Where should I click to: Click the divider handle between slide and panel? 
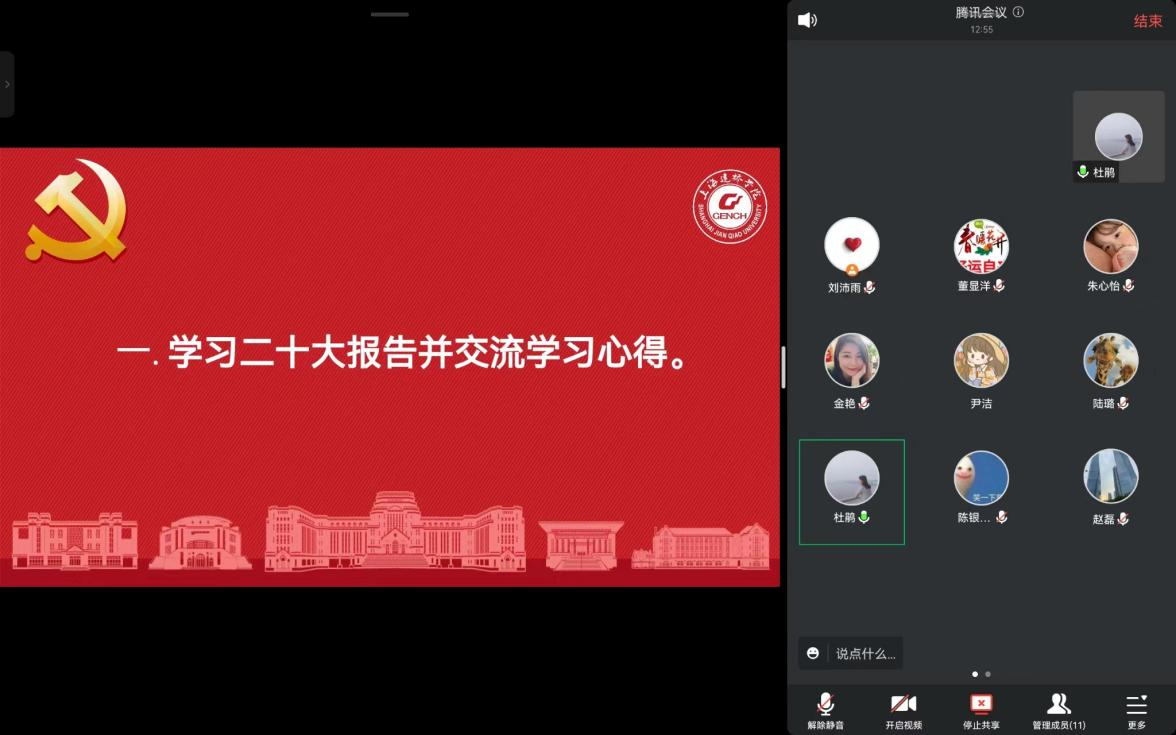click(x=783, y=367)
